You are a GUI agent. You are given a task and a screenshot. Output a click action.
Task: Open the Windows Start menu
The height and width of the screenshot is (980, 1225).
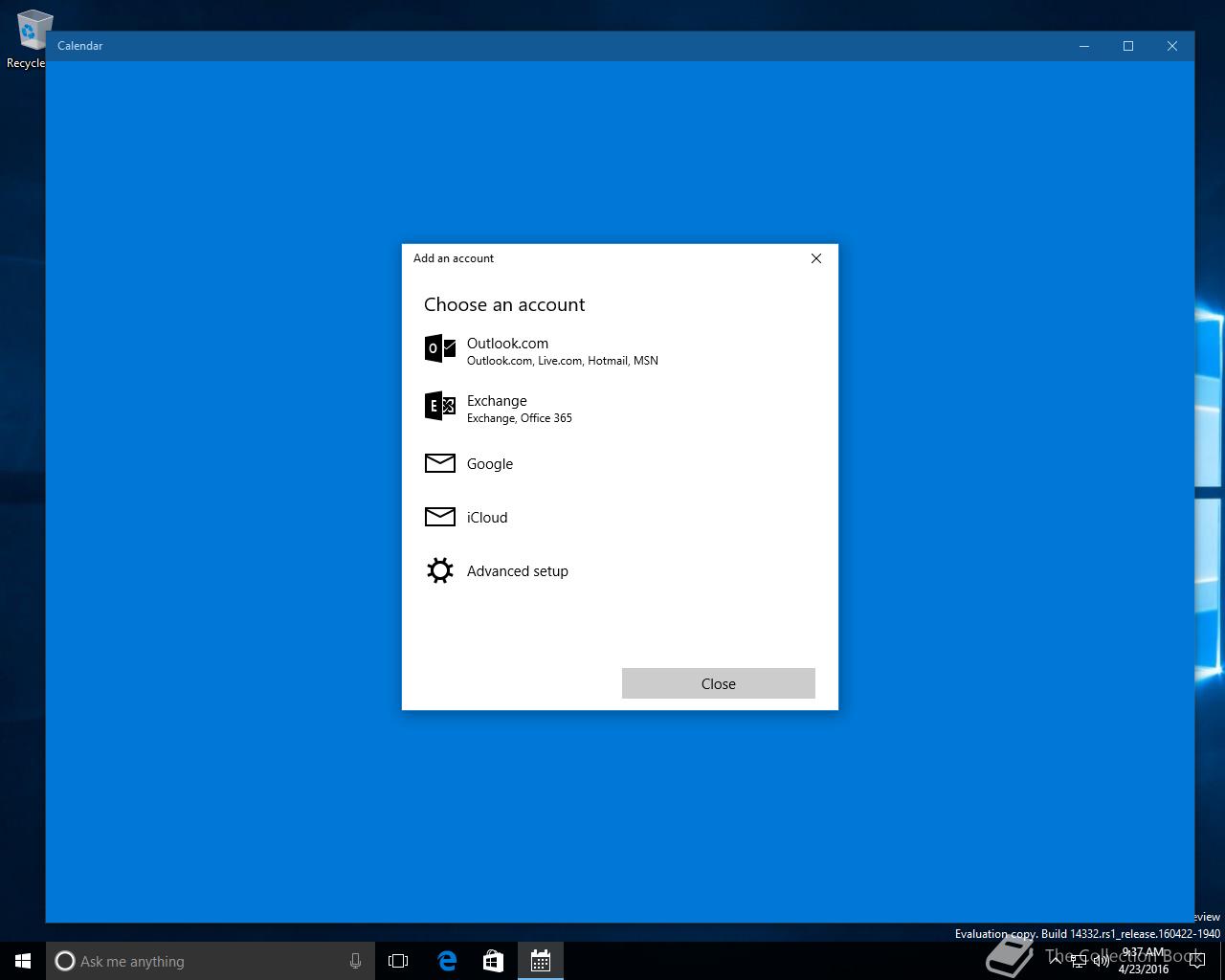click(23, 961)
